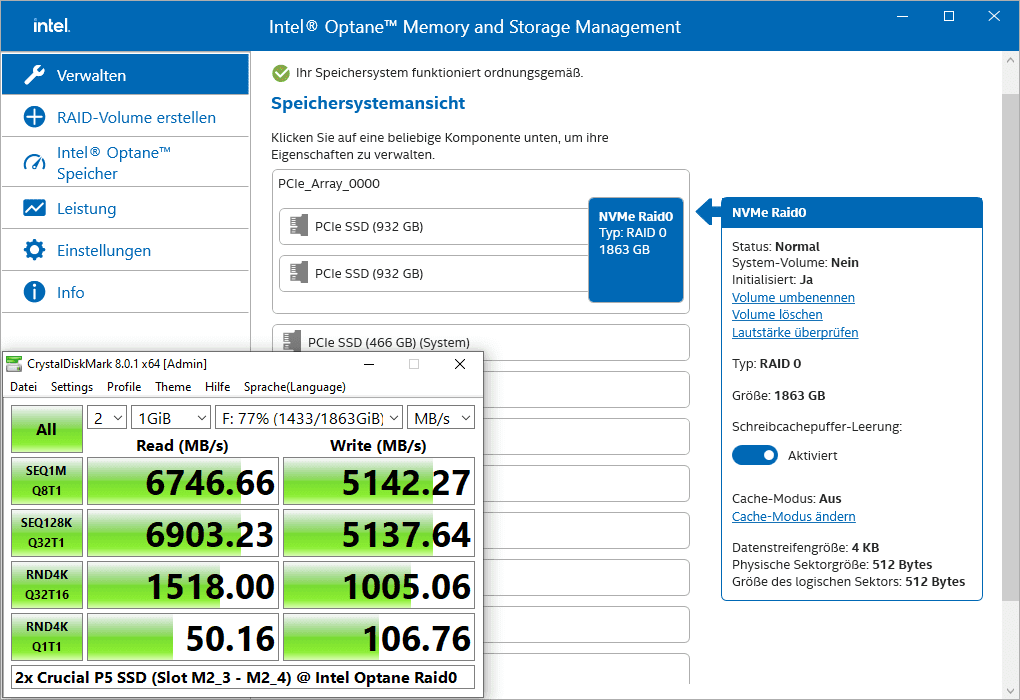Image resolution: width=1020 pixels, height=700 pixels.
Task: Click the wrench icon beside Verwalten
Action: point(34,75)
